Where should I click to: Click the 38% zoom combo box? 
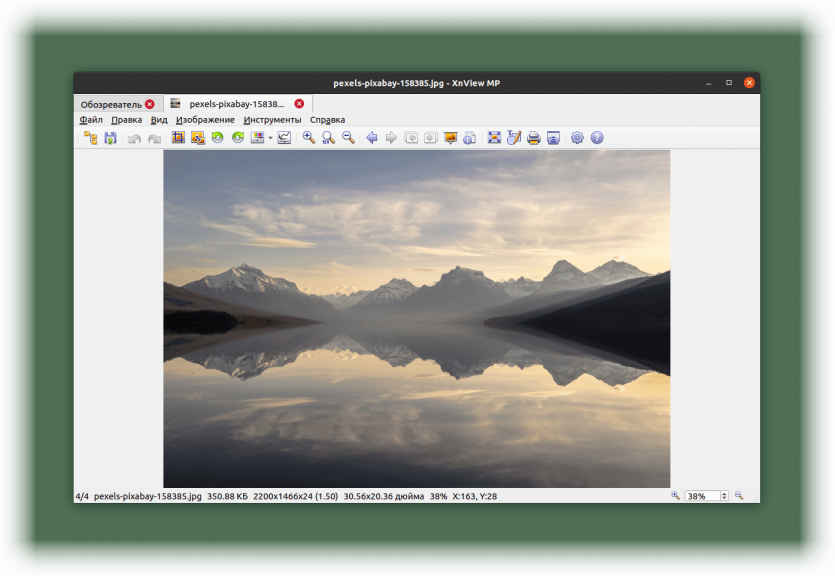point(706,496)
